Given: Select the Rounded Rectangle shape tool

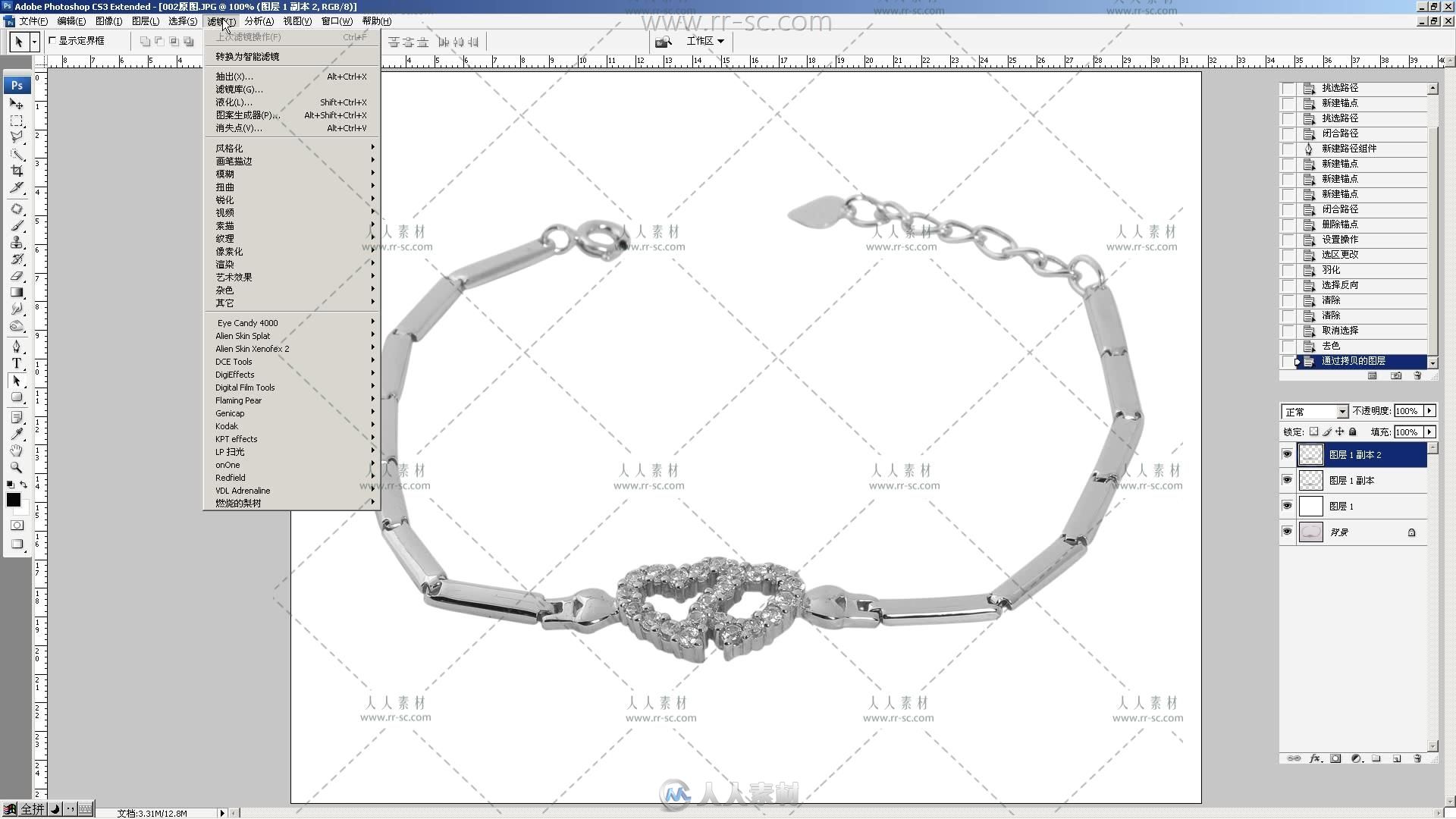Looking at the screenshot, I should click(17, 397).
